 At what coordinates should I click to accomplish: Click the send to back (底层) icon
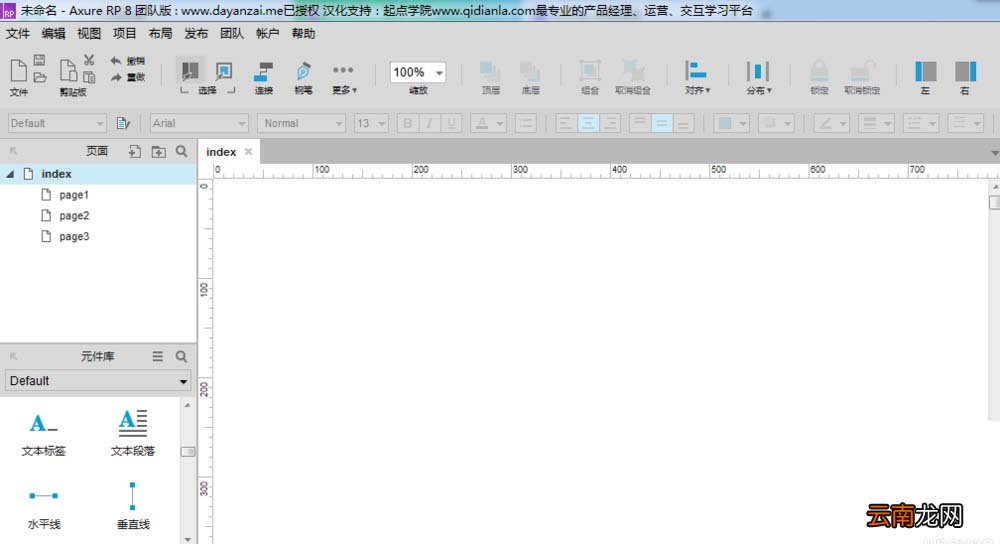(530, 71)
